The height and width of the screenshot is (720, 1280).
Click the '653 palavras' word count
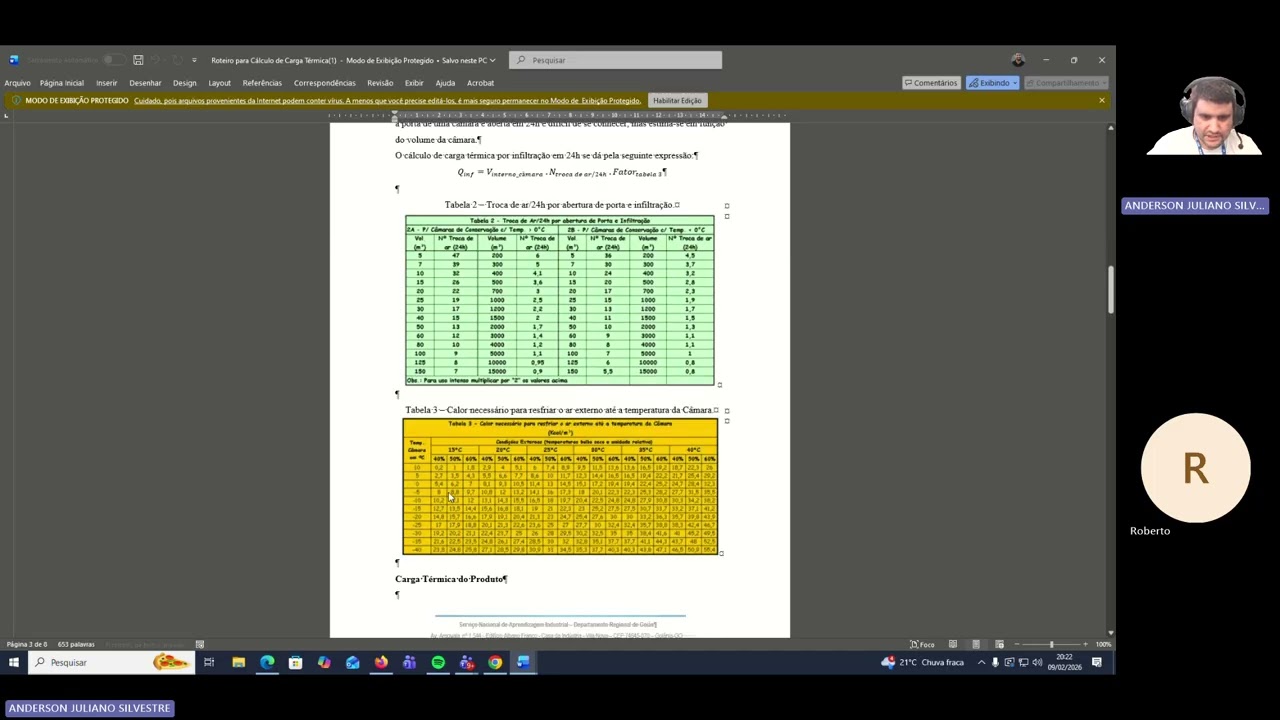76,644
